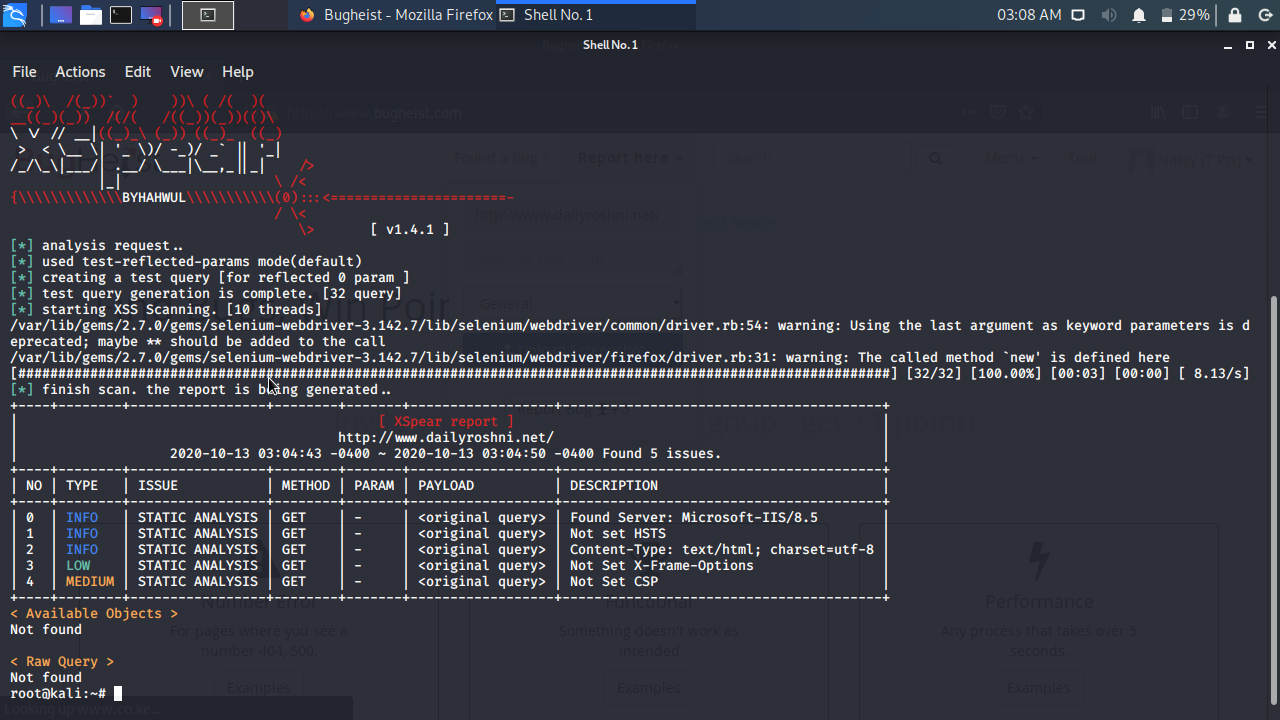
Task: Close the Shell No.1 terminal window
Action: (x=1272, y=45)
